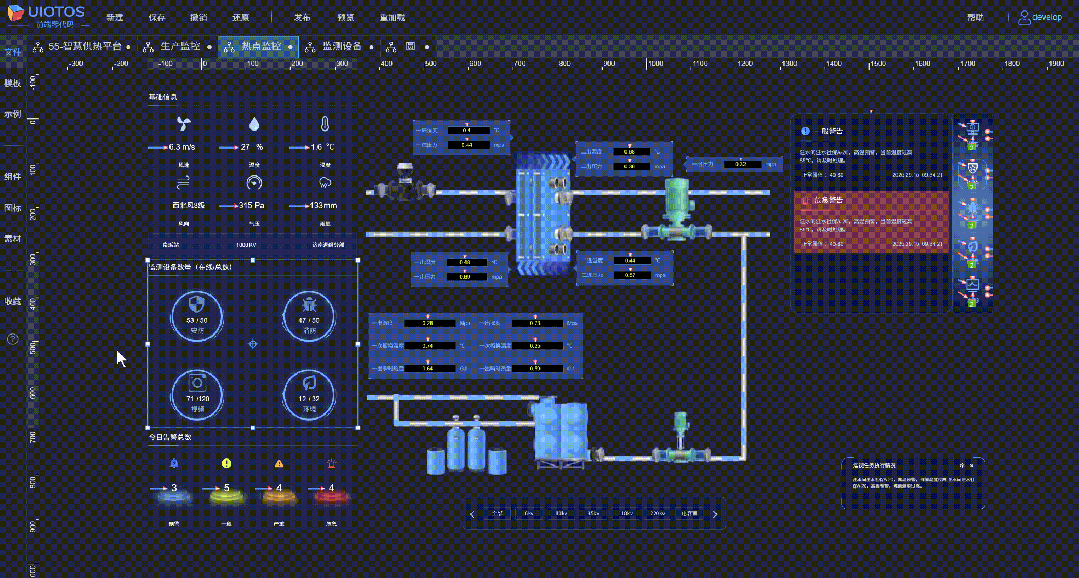Screen dimensions: 1079x578
Task: Select the security shield circle widget
Action: pos(197,315)
